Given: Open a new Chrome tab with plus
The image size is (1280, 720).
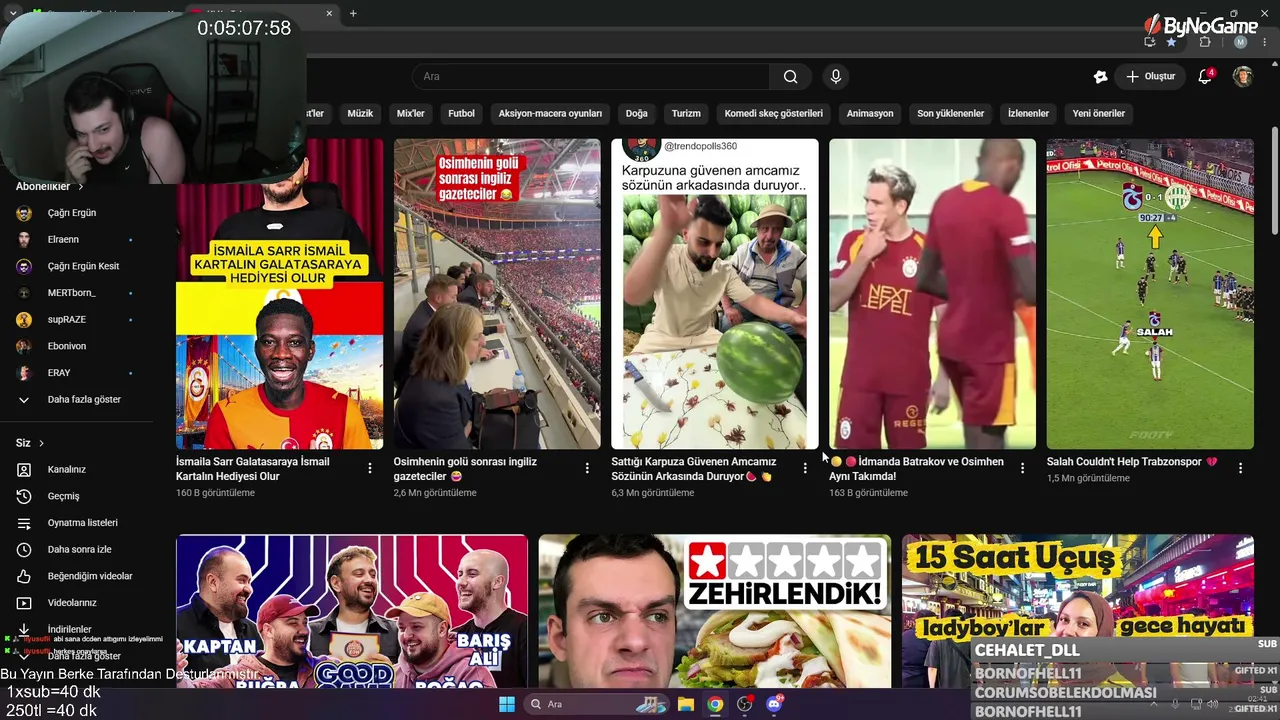Looking at the screenshot, I should pyautogui.click(x=353, y=13).
